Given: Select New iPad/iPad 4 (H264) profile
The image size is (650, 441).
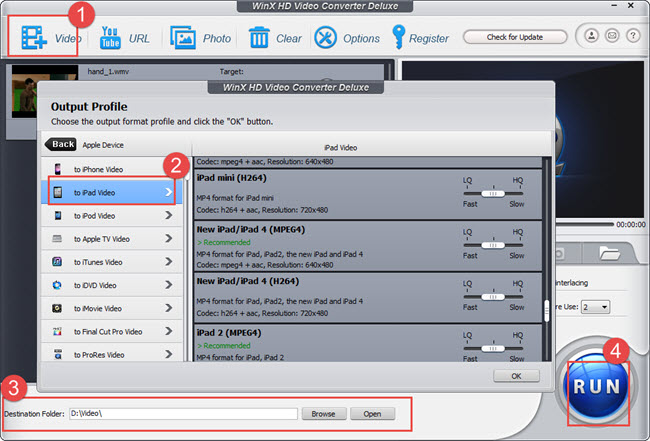Looking at the screenshot, I should pos(368,298).
